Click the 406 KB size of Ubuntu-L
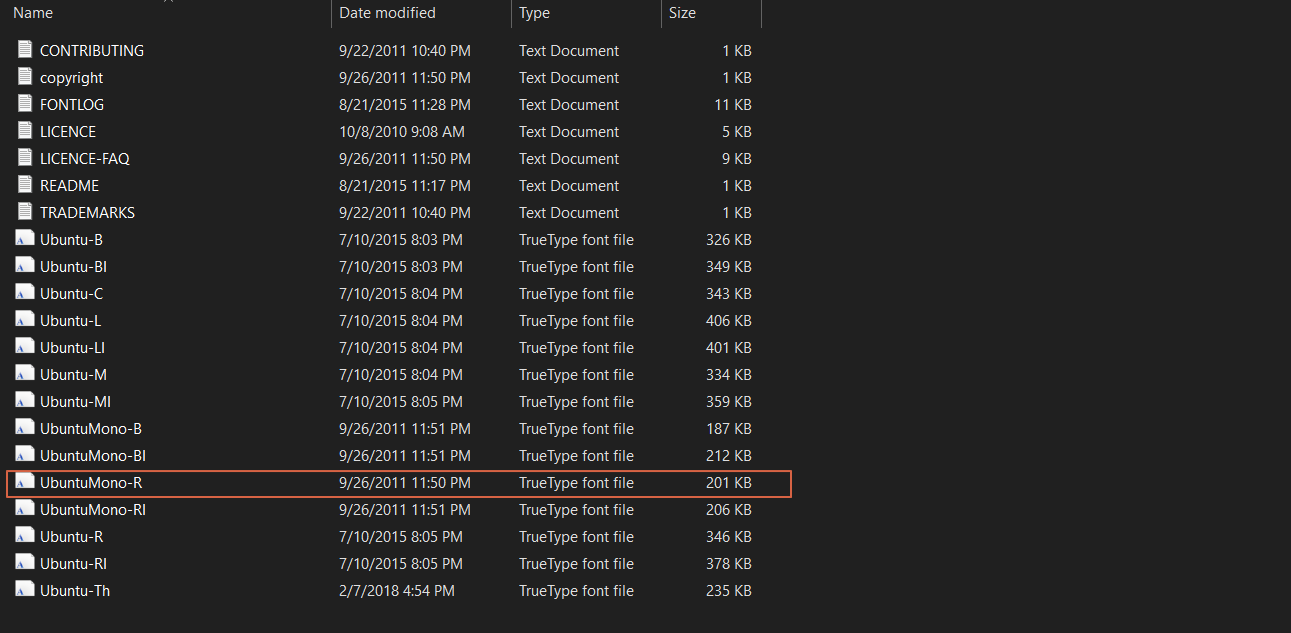Viewport: 1291px width, 633px height. [x=728, y=320]
